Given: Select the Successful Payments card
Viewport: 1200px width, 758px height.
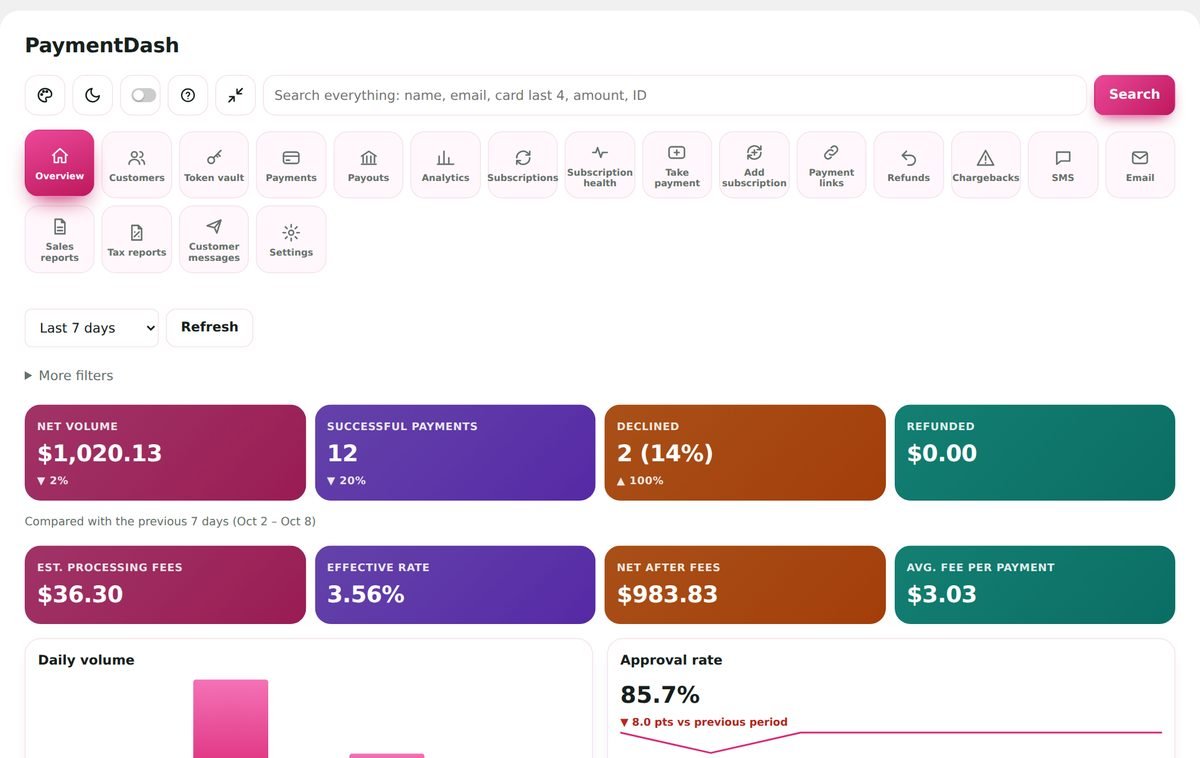Looking at the screenshot, I should point(455,453).
